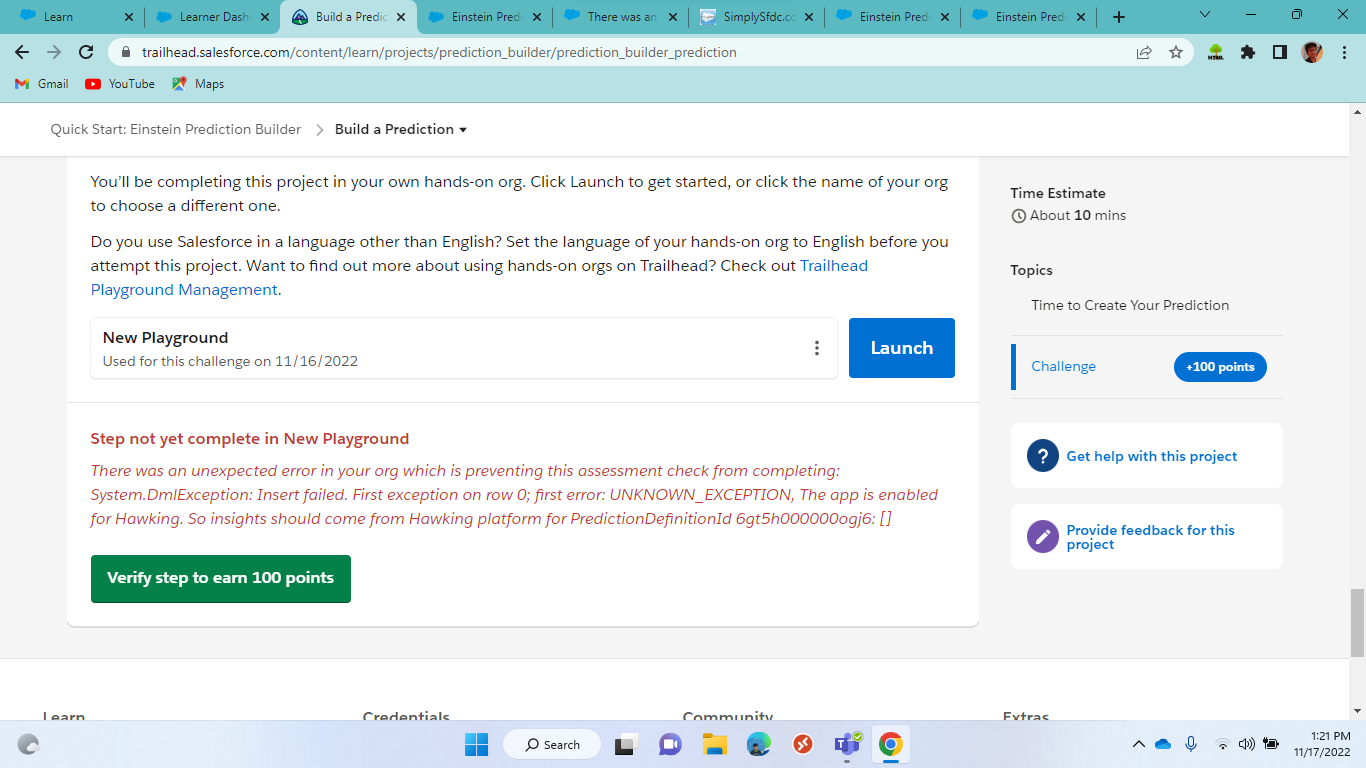The width and height of the screenshot is (1366, 768).
Task: Switch to the SimplySfdc tab
Action: pos(755,17)
